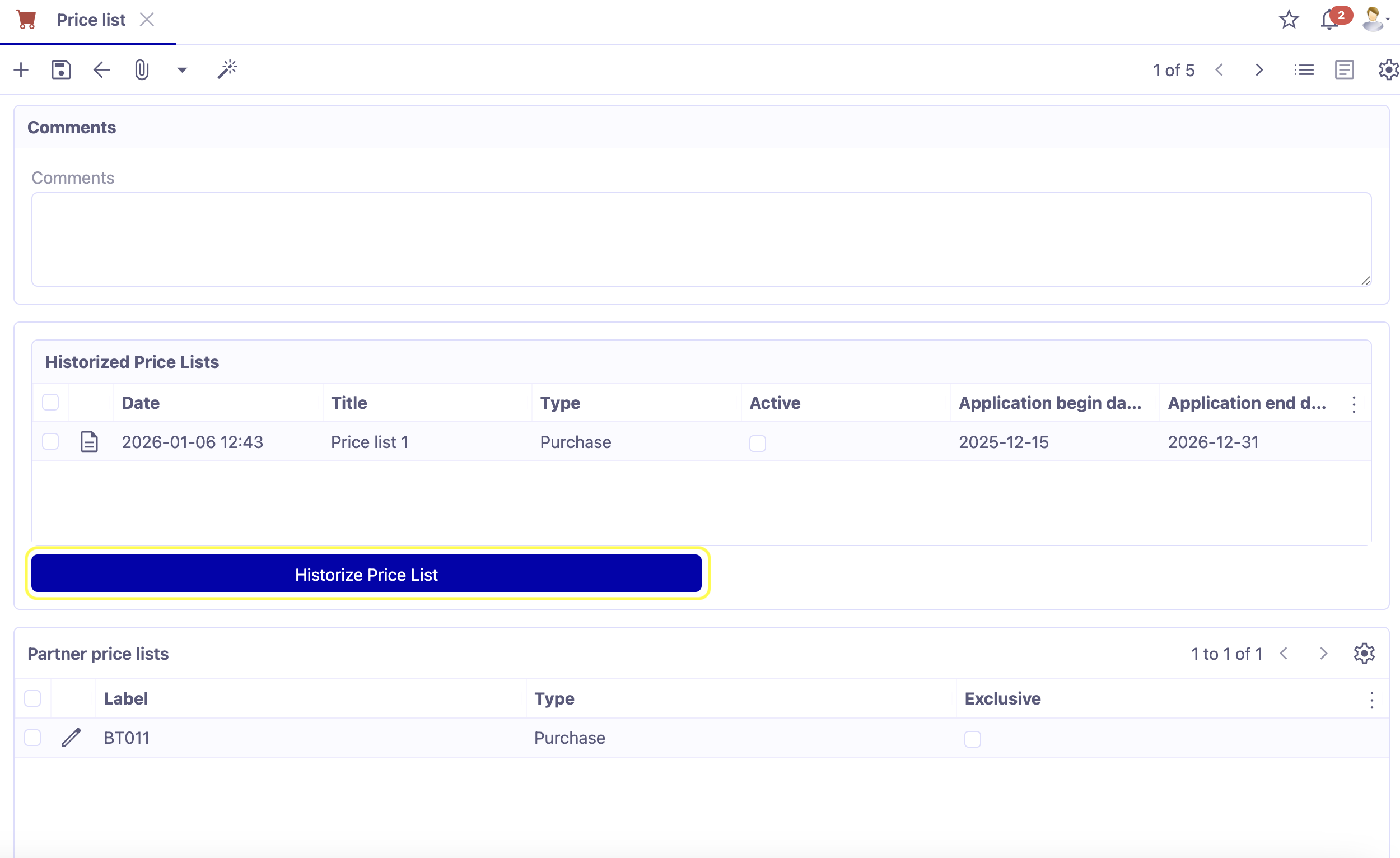Enable the Exclusive checkbox for BT011
The width and height of the screenshot is (1400, 858).
point(972,739)
